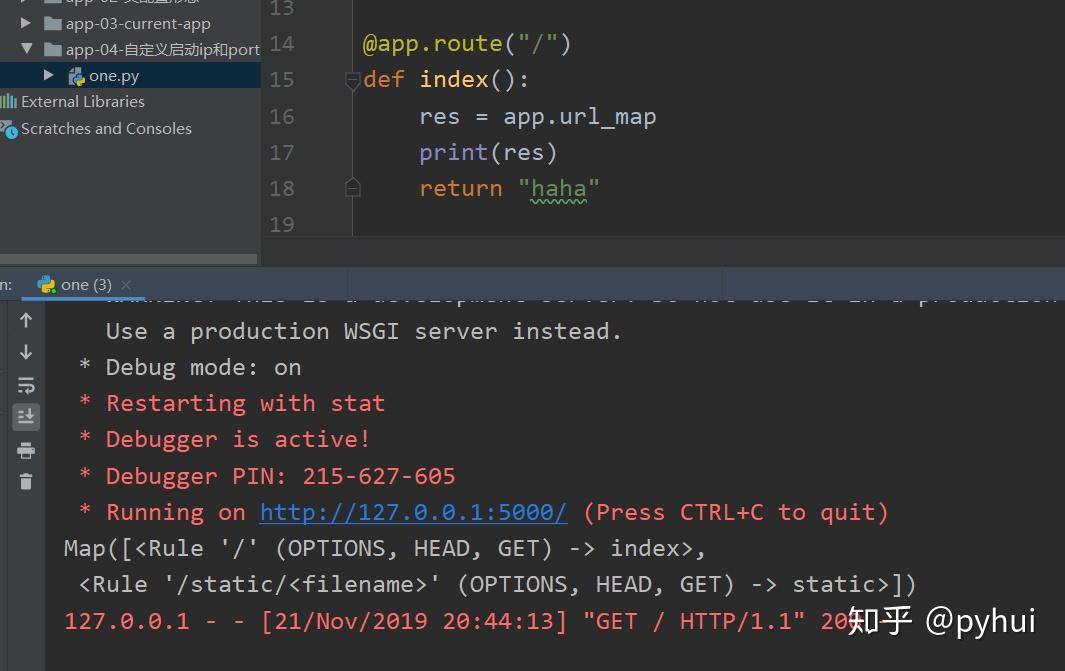The width and height of the screenshot is (1065, 671).
Task: Click the print icon in run toolbar
Action: tap(26, 450)
